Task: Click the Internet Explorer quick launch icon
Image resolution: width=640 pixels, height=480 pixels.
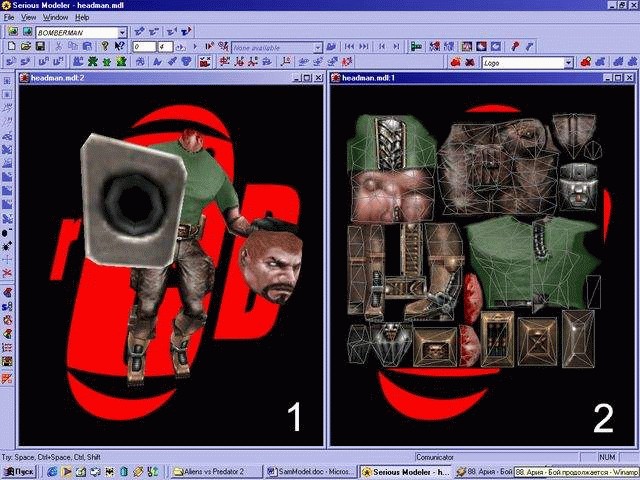Action: [x=52, y=472]
